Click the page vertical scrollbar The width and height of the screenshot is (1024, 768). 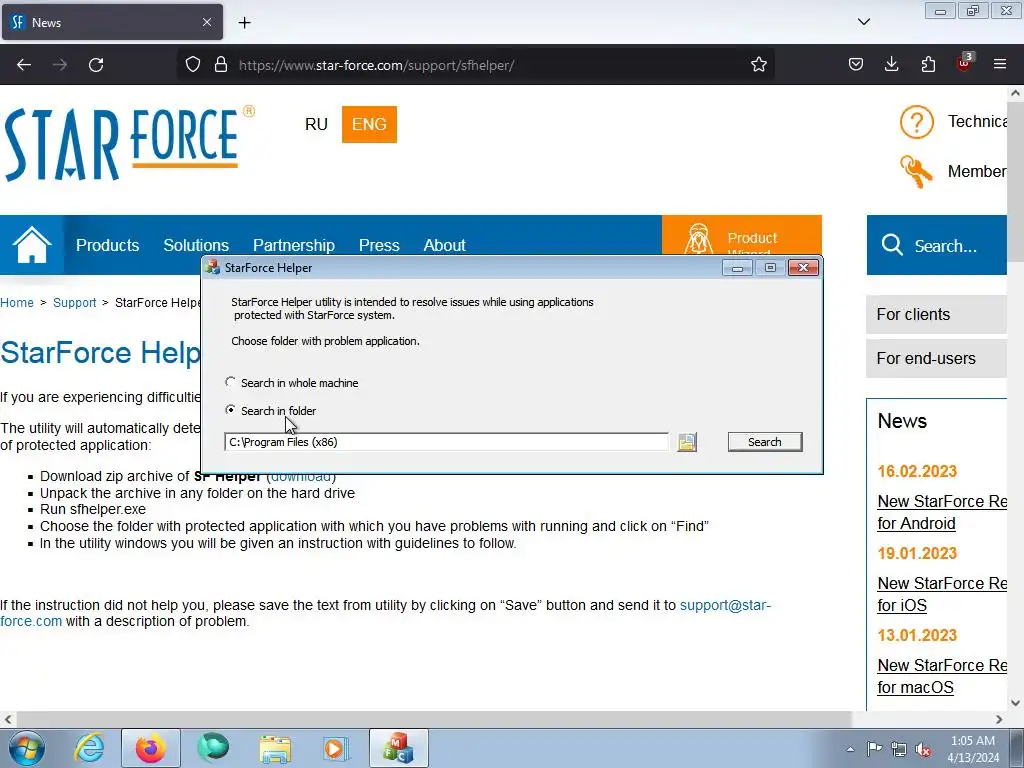[1016, 180]
